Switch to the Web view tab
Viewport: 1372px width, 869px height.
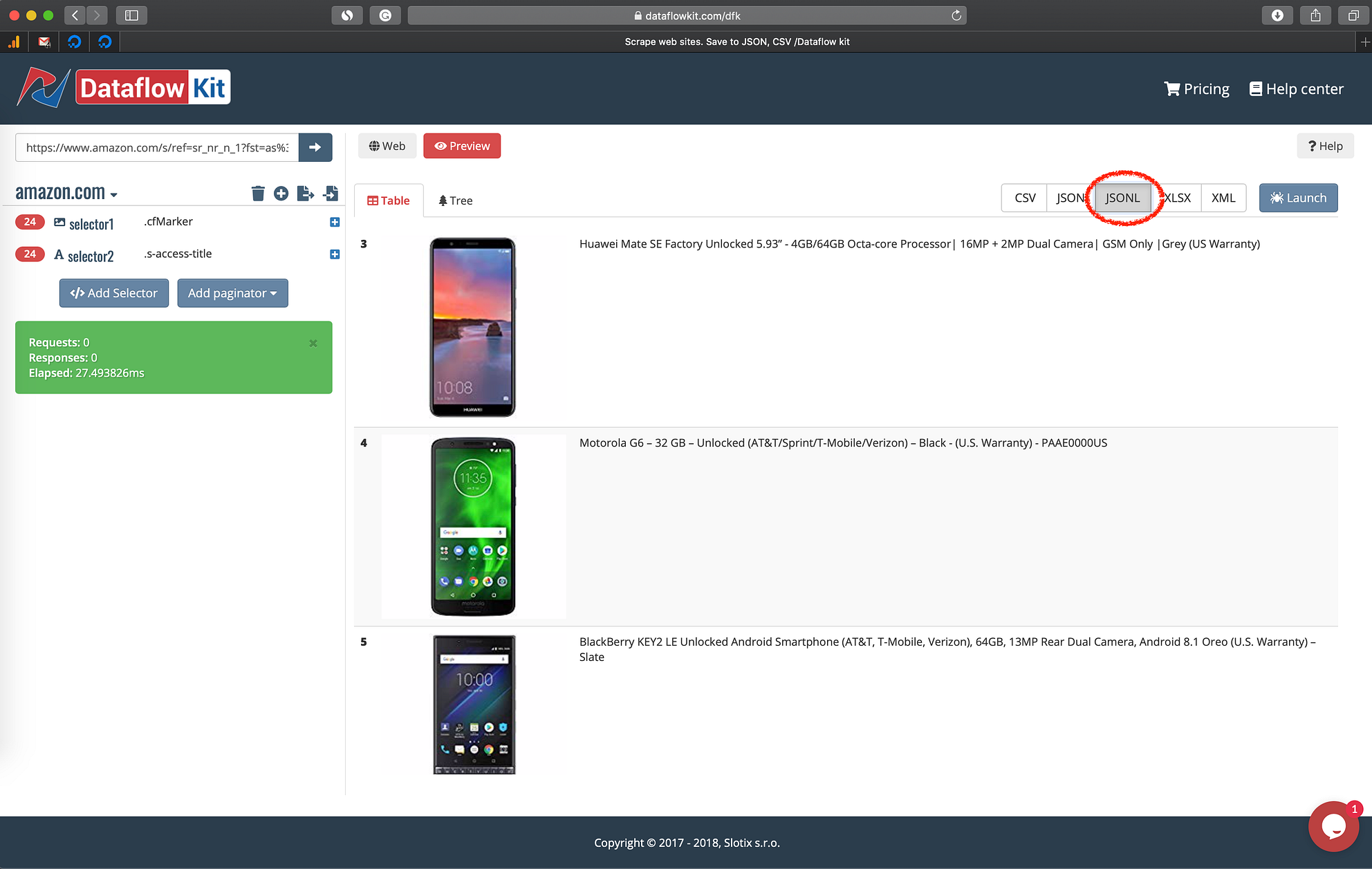point(387,146)
